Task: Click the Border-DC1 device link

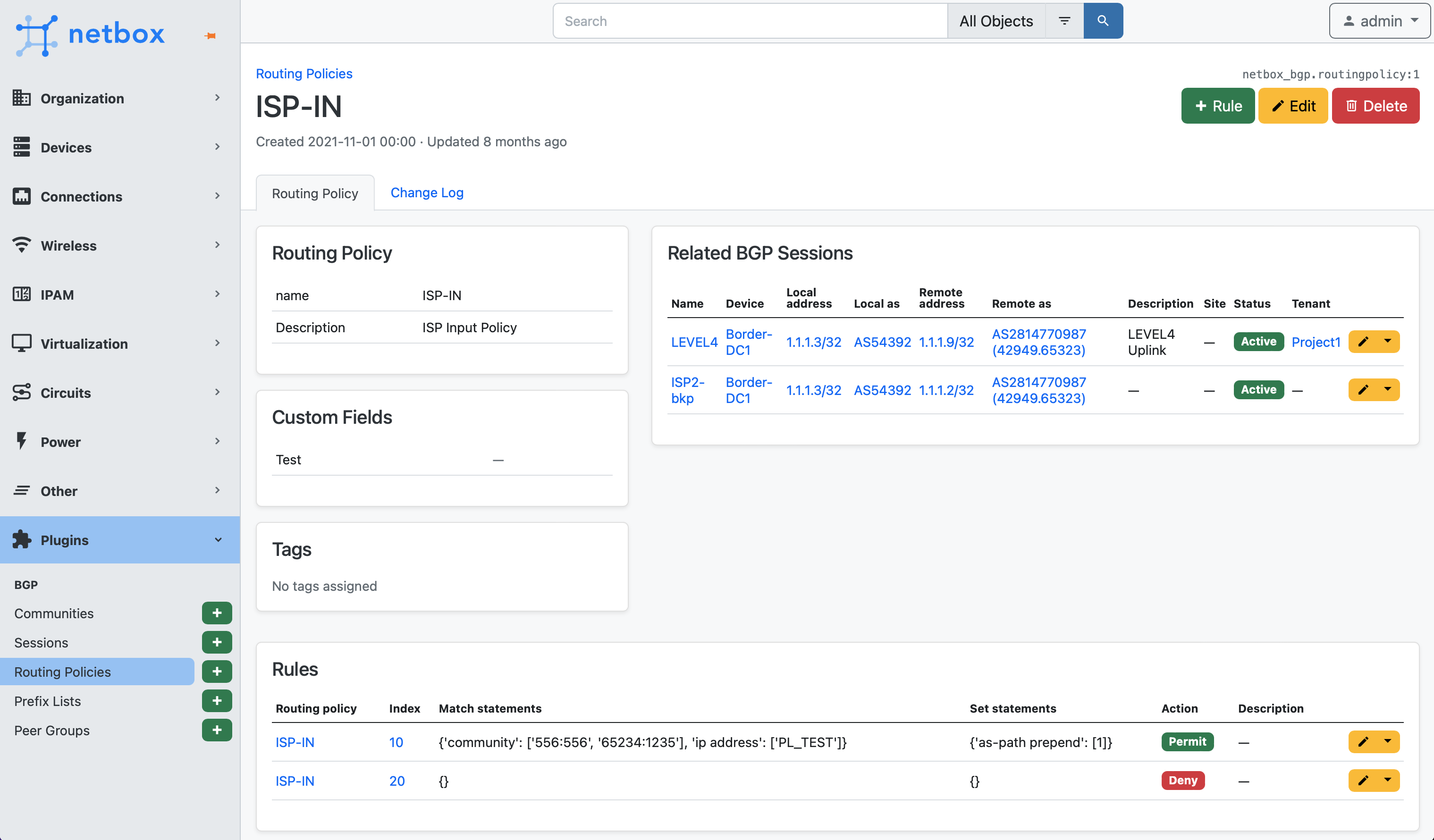Action: [748, 341]
